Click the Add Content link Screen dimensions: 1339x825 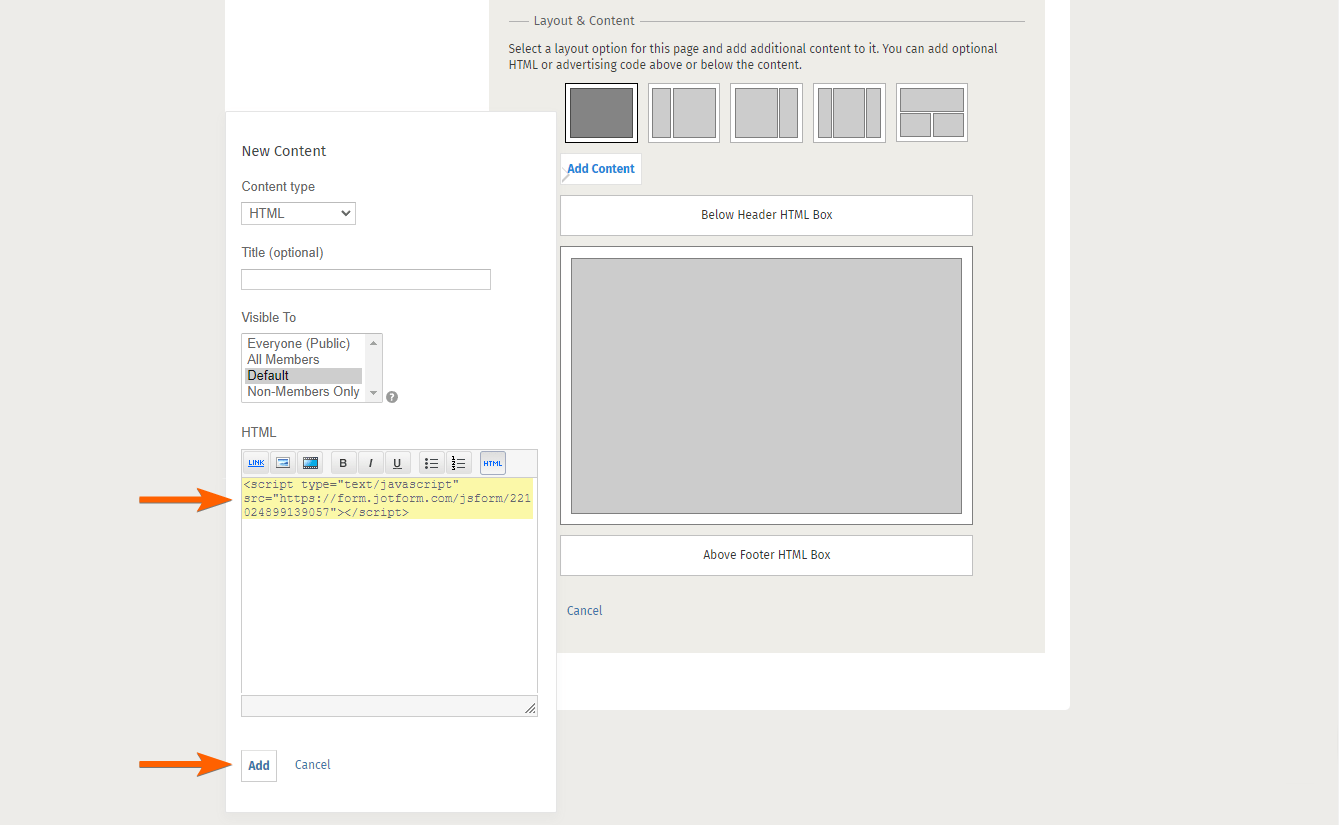[x=601, y=169]
